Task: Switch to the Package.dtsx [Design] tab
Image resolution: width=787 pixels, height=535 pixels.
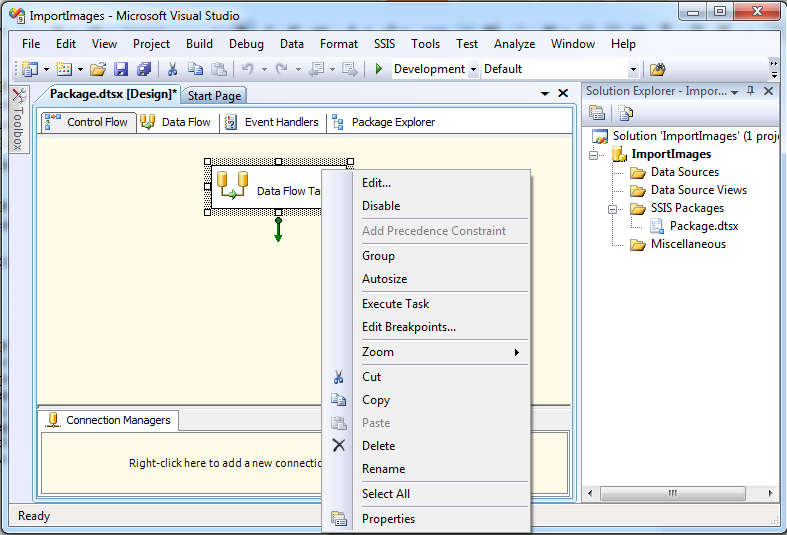Action: (113, 94)
